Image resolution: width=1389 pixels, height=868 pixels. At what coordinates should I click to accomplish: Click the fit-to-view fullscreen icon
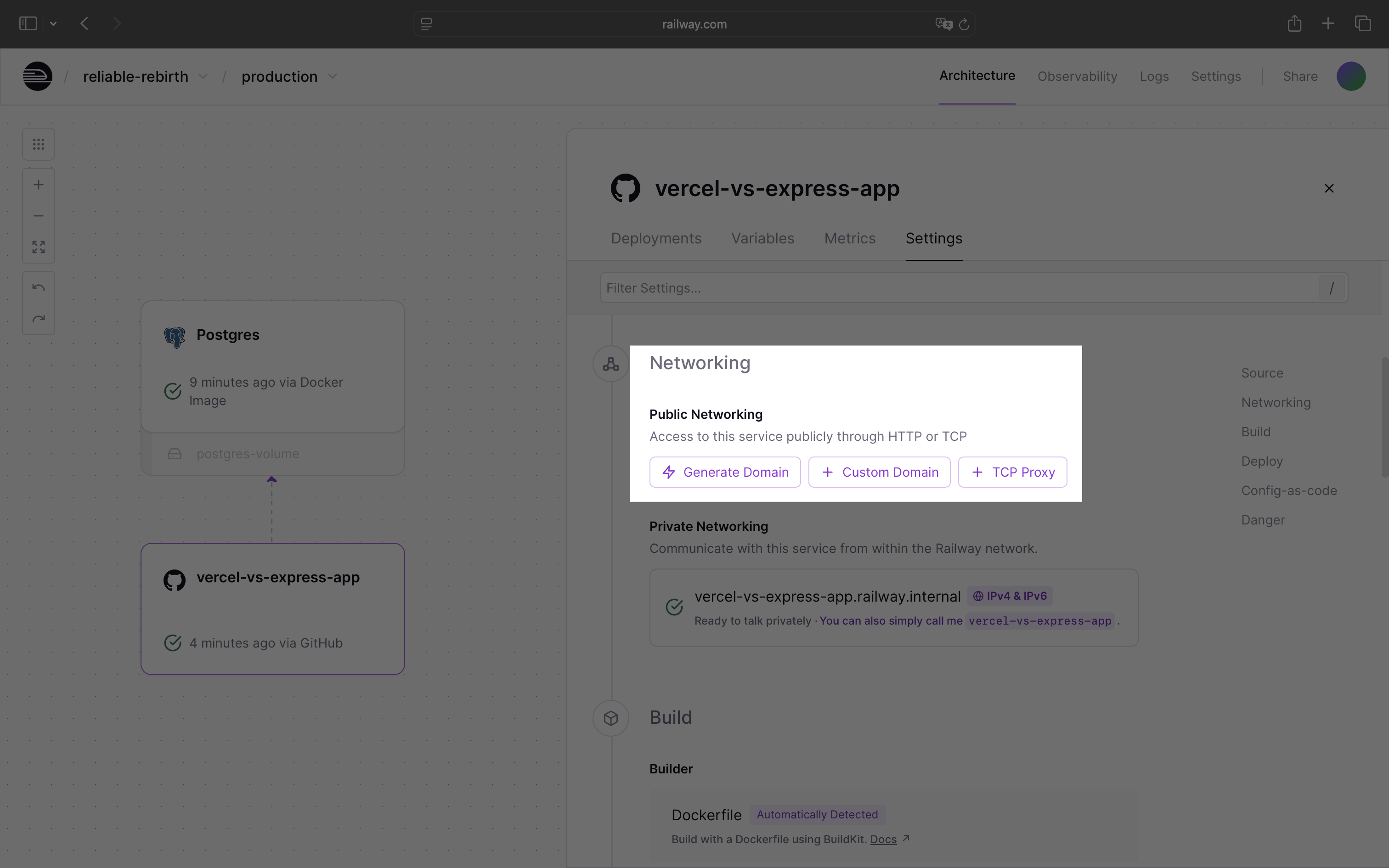click(39, 248)
